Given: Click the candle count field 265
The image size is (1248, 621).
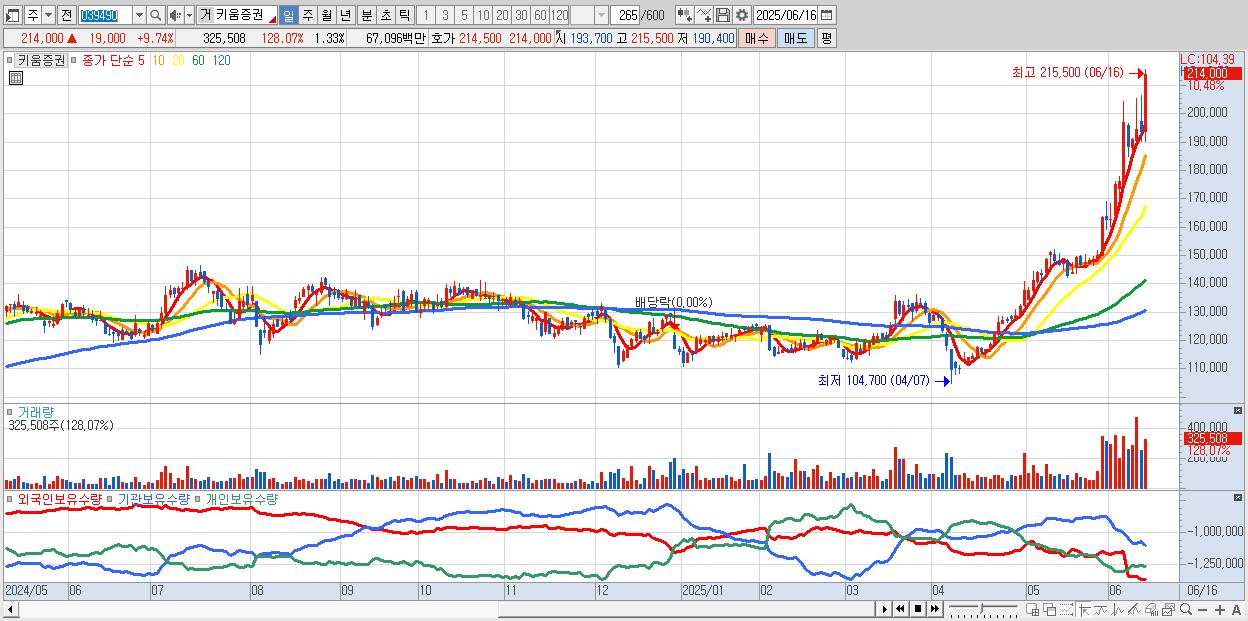Looking at the screenshot, I should [625, 15].
